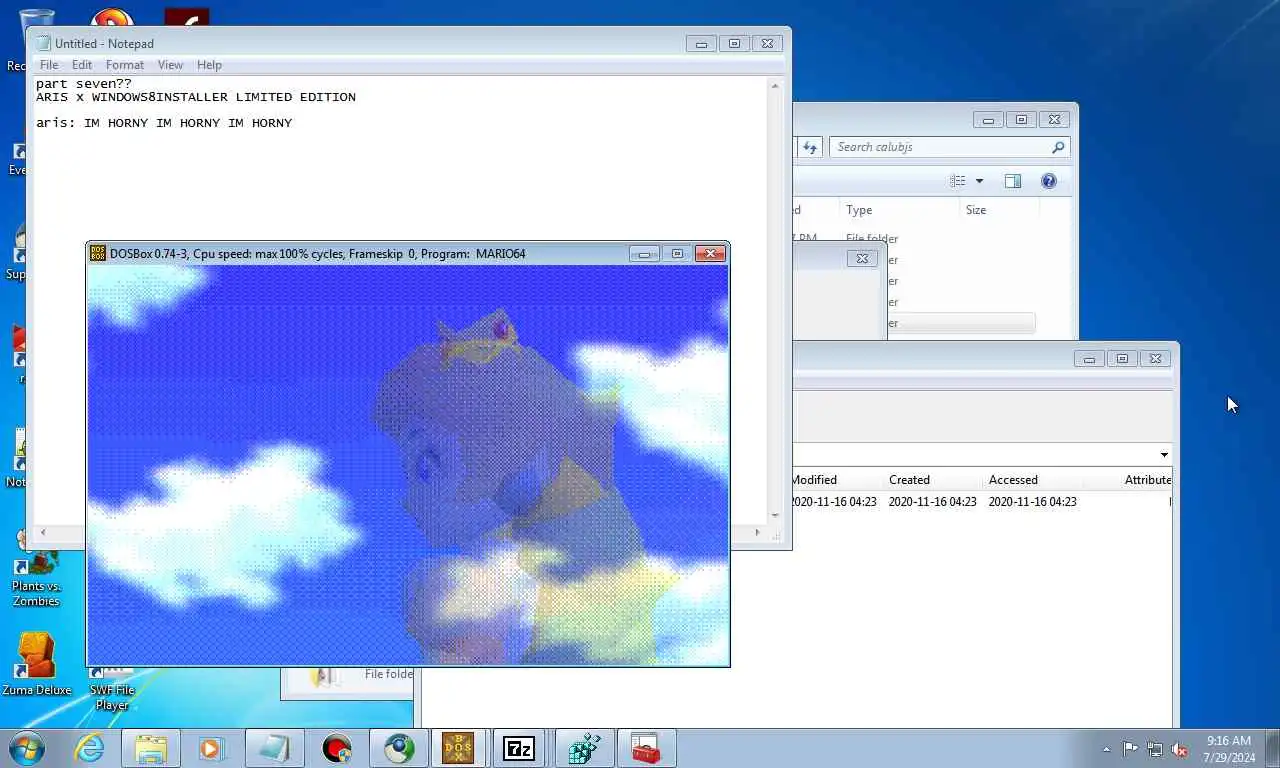Click inside the DOSBox MARIO64 game screen

408,465
